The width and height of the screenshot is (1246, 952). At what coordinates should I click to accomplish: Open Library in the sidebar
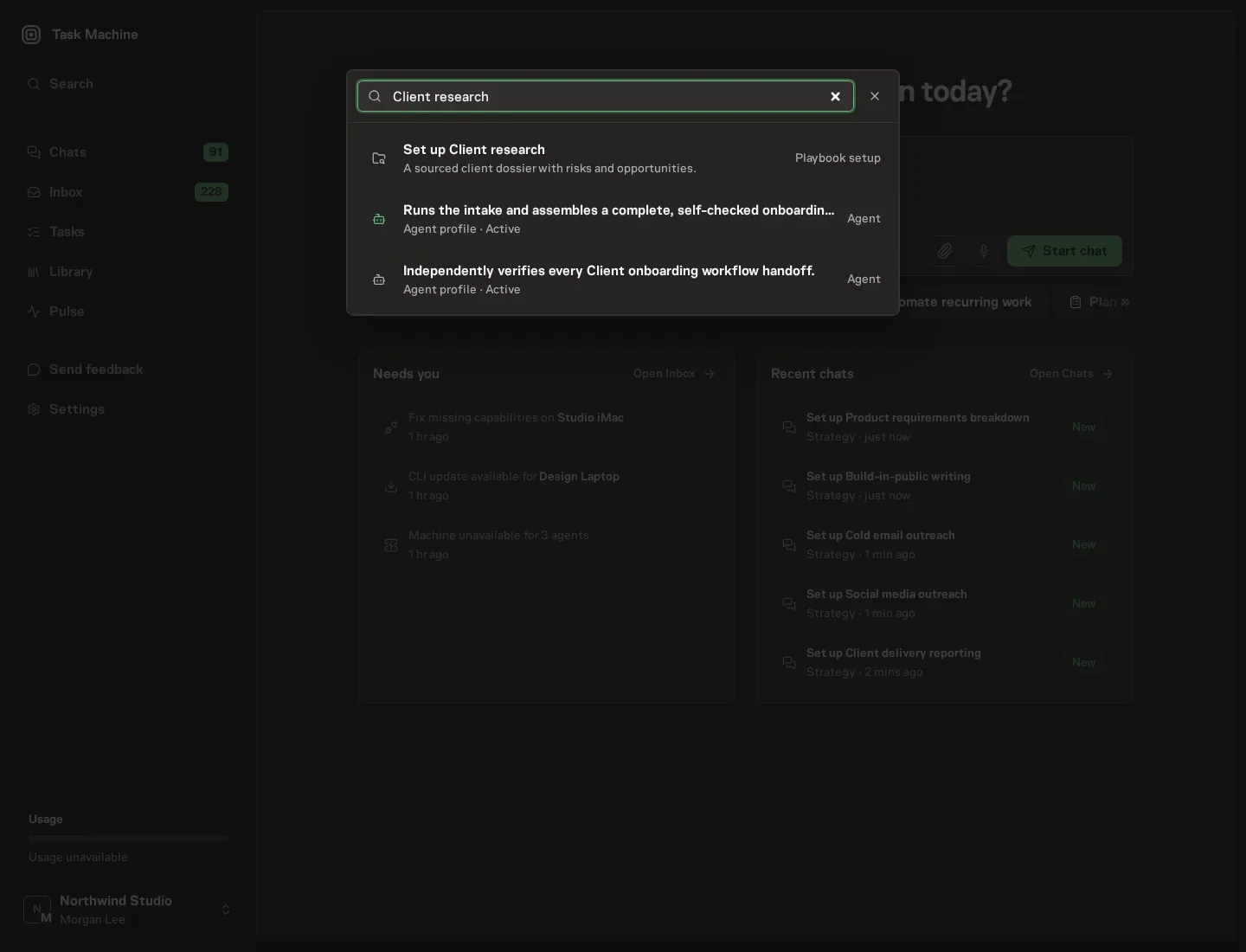point(128,272)
